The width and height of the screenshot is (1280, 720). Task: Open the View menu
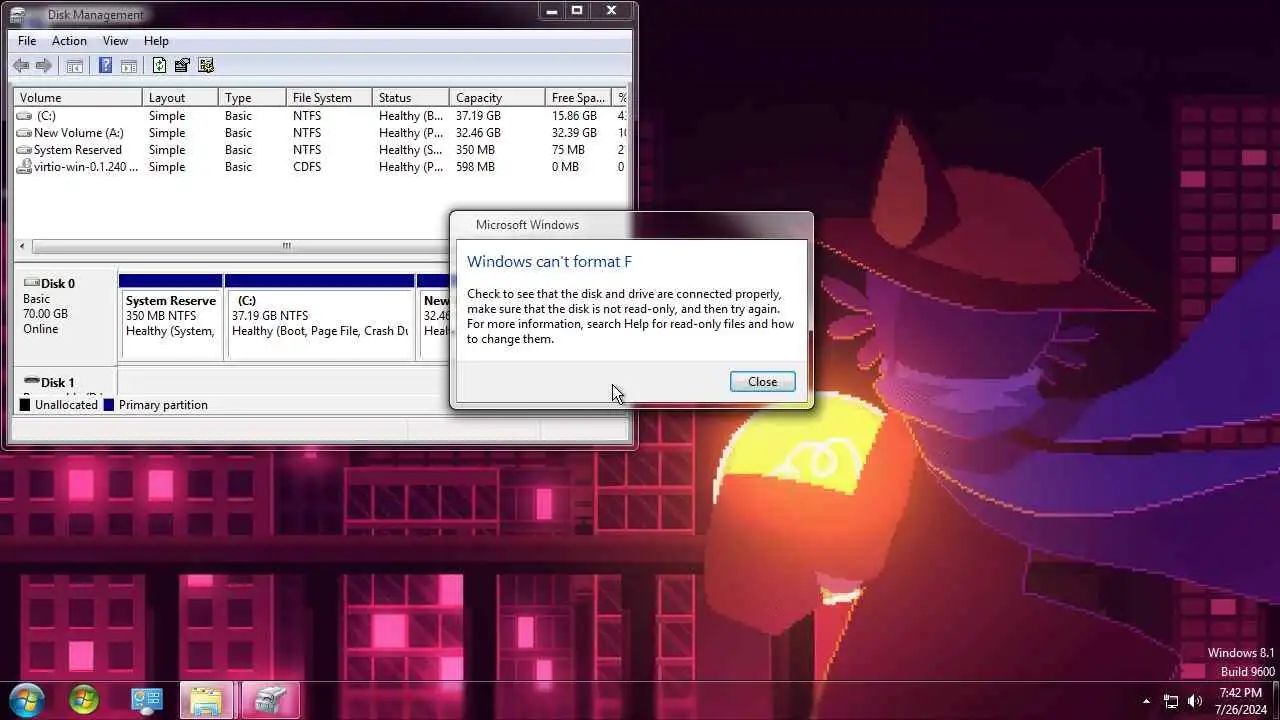tap(115, 41)
